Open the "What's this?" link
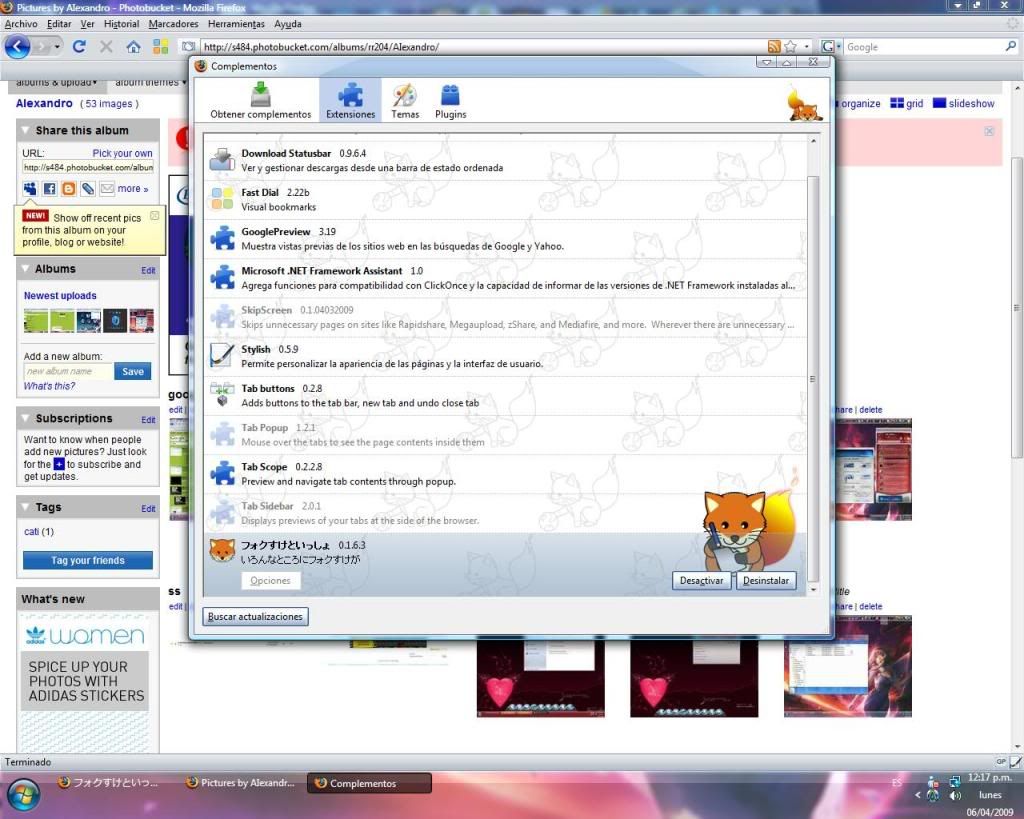1024x819 pixels. [49, 386]
